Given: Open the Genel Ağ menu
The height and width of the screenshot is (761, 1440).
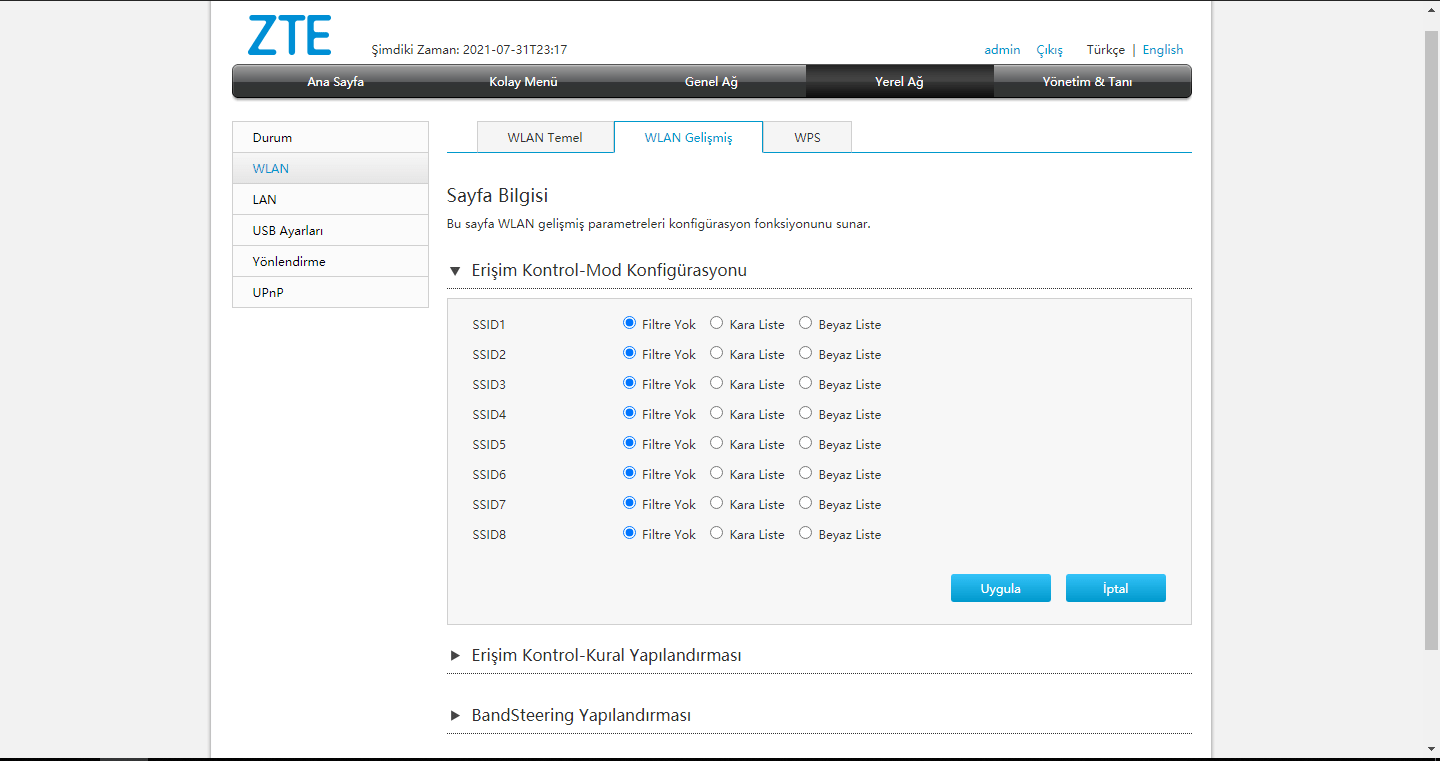Looking at the screenshot, I should point(711,82).
